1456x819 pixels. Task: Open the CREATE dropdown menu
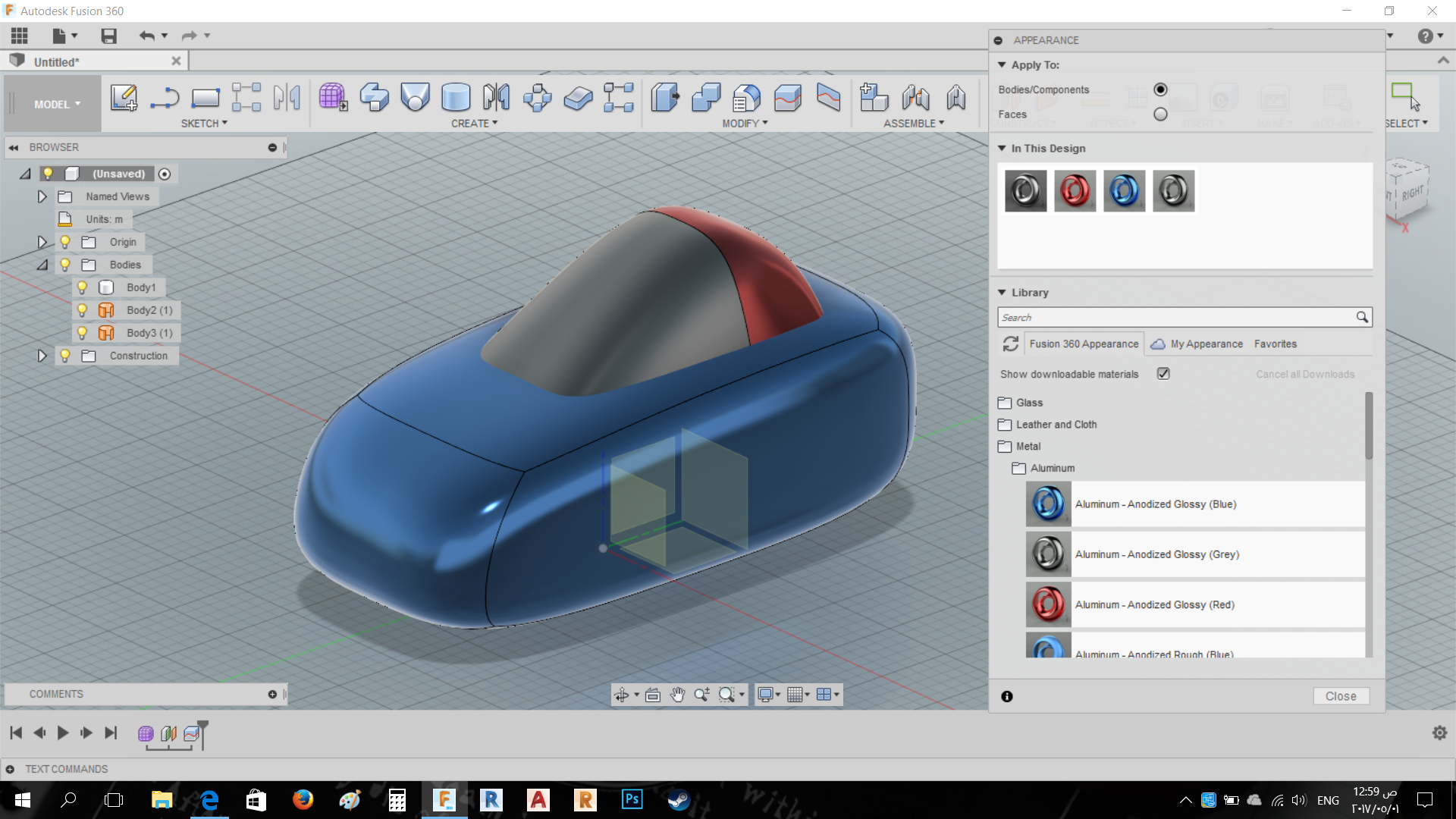475,124
